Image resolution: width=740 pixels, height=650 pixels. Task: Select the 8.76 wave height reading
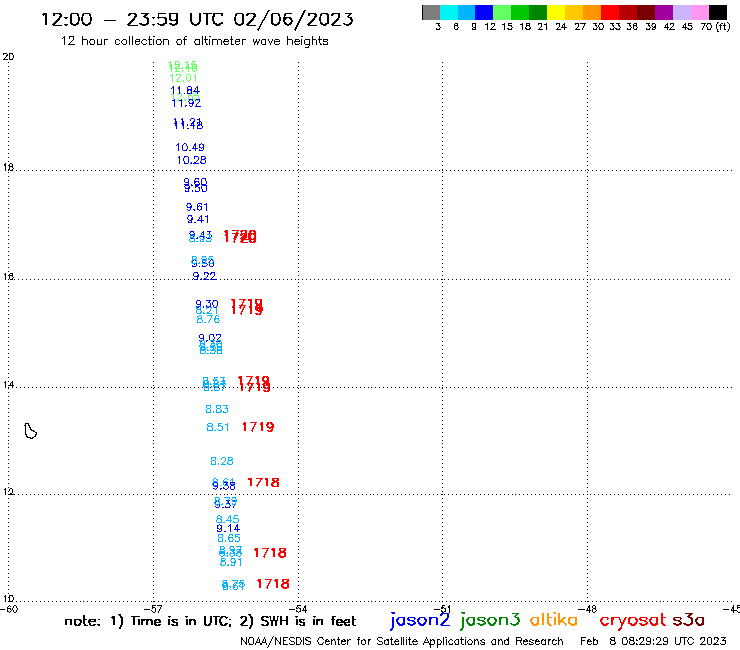coord(208,320)
